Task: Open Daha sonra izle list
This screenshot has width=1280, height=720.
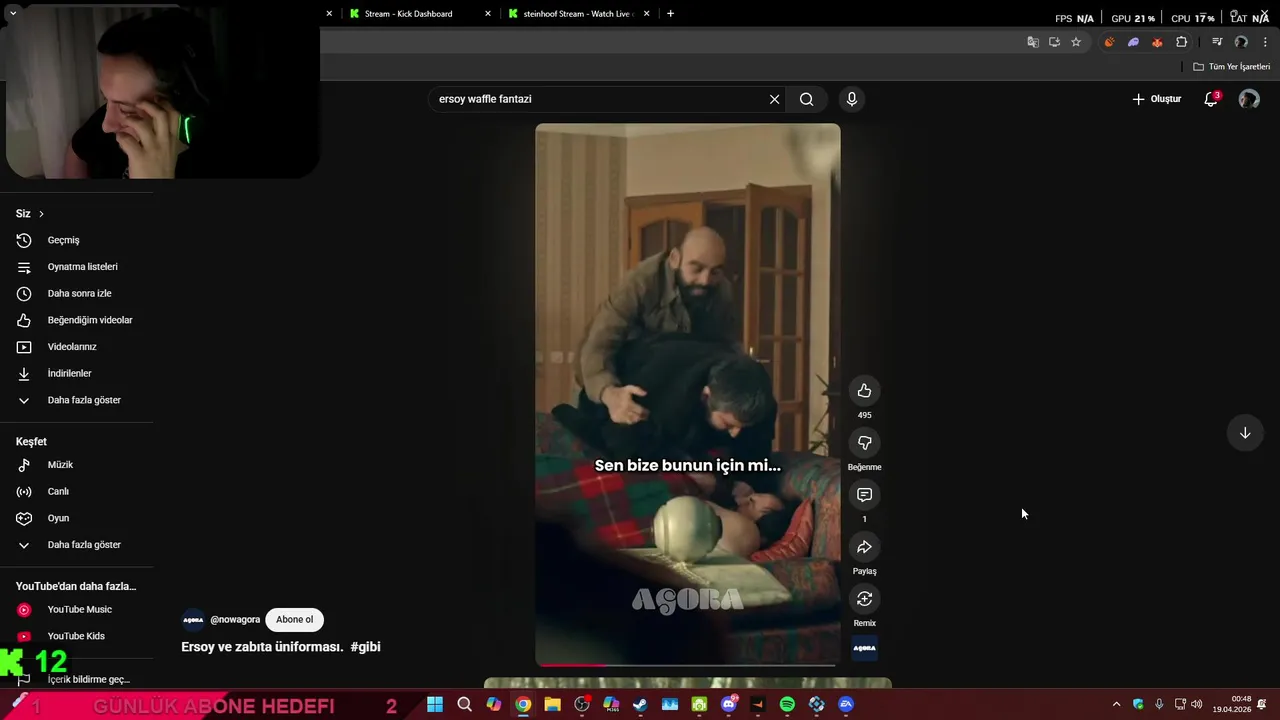Action: click(77, 294)
